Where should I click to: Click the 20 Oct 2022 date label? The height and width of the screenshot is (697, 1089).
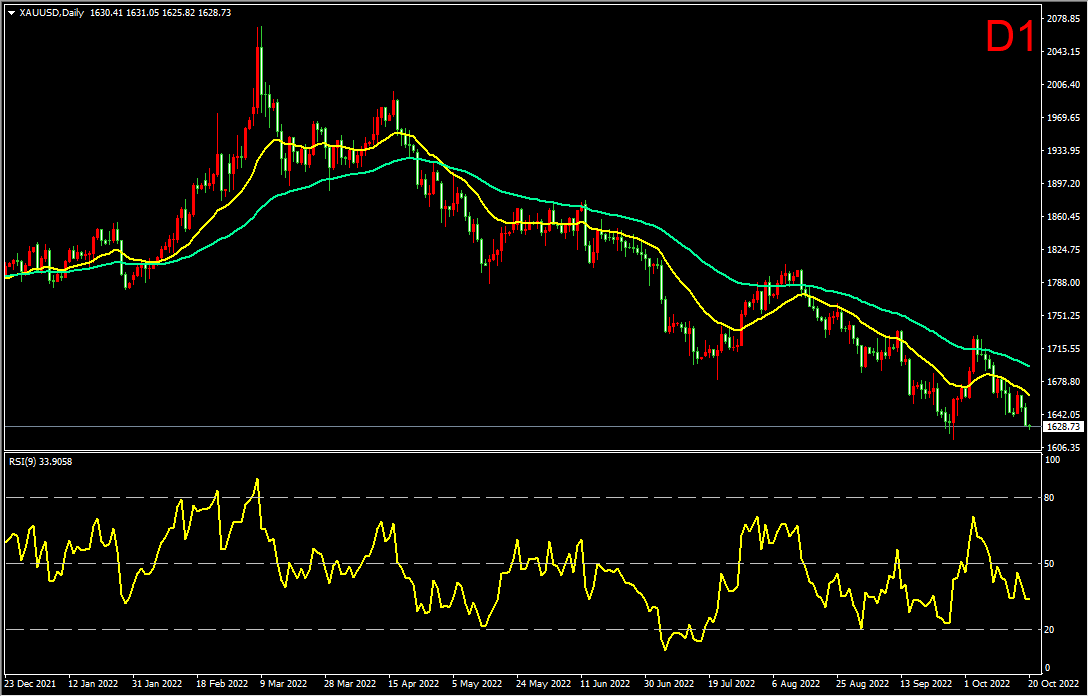(1054, 684)
